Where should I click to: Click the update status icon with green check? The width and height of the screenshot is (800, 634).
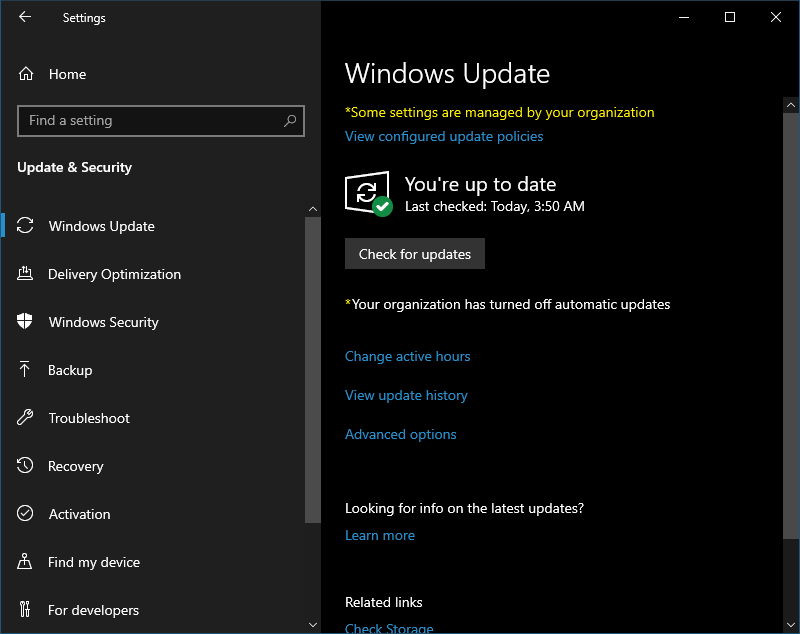[369, 194]
